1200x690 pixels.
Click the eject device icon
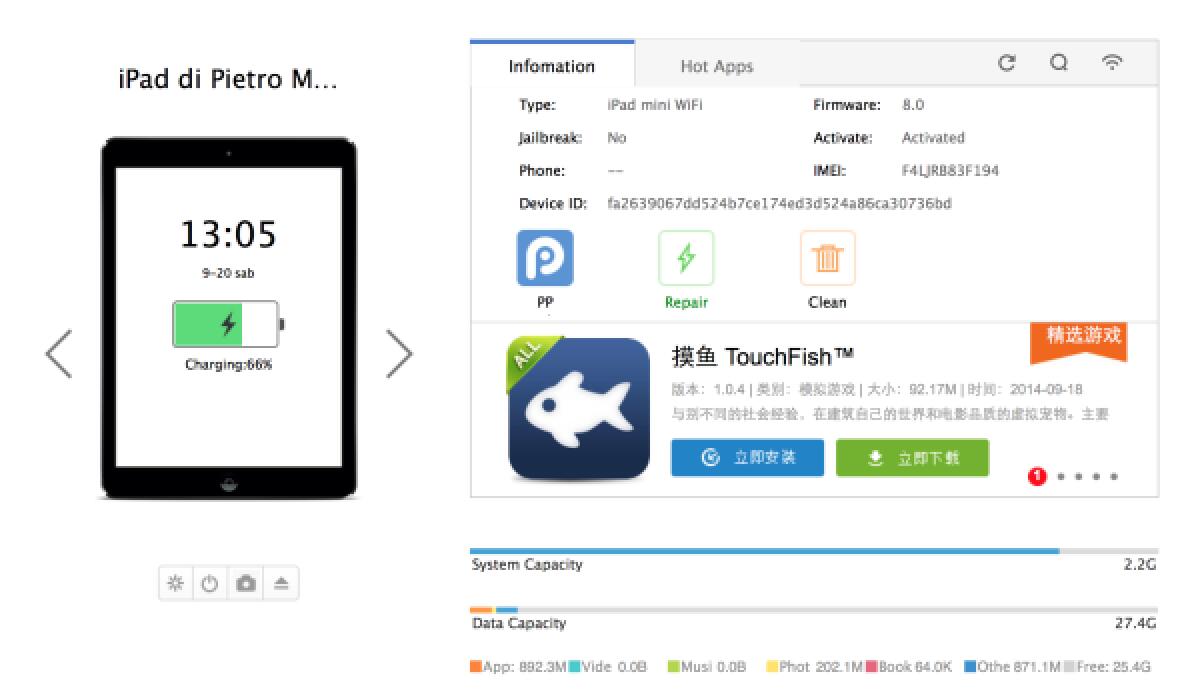tap(281, 583)
